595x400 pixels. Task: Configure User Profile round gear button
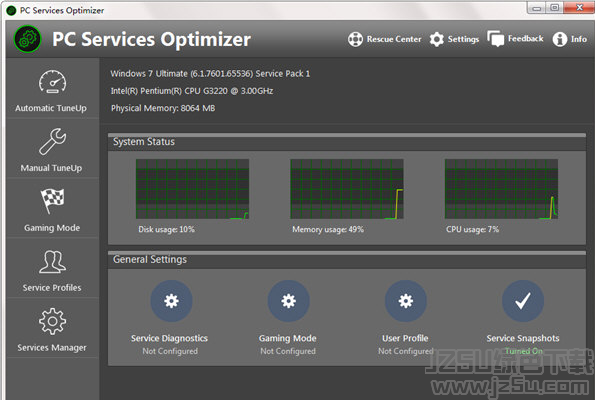point(406,301)
